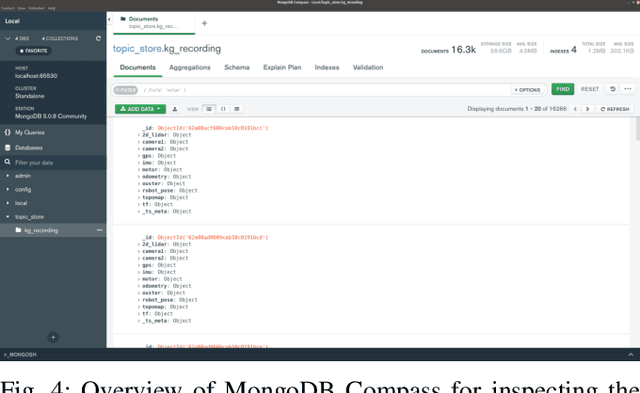
Task: Click the export collection icon
Action: pyautogui.click(x=175, y=109)
